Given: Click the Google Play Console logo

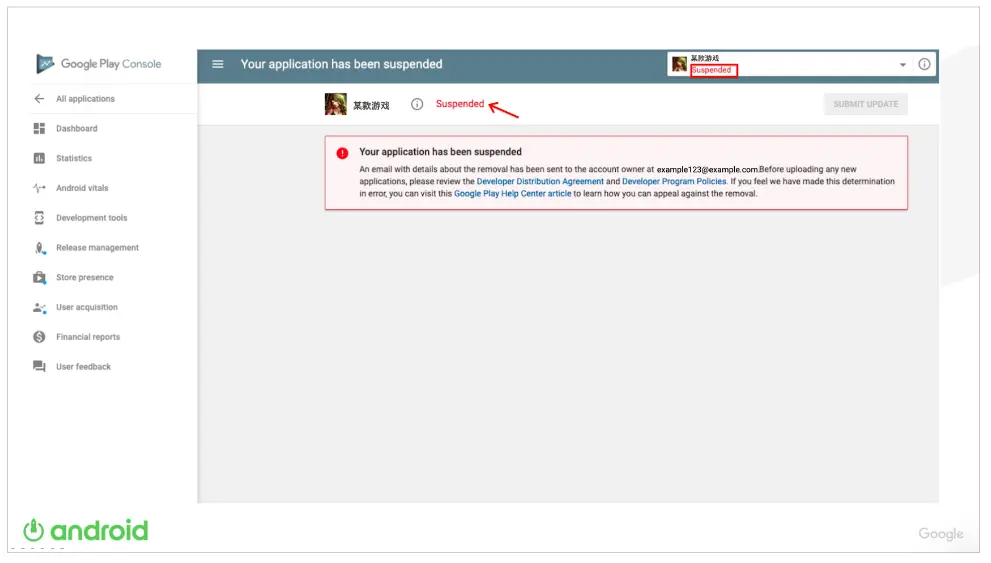Looking at the screenshot, I should coord(99,64).
